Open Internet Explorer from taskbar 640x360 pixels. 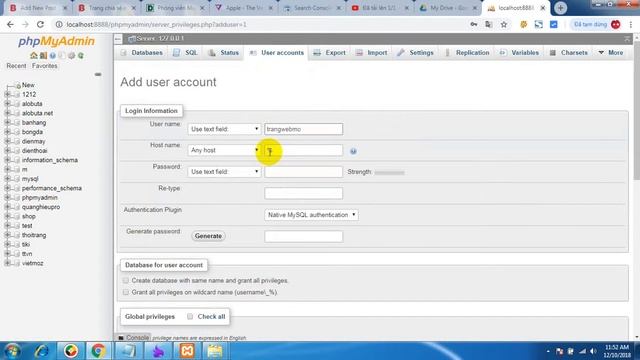42,351
